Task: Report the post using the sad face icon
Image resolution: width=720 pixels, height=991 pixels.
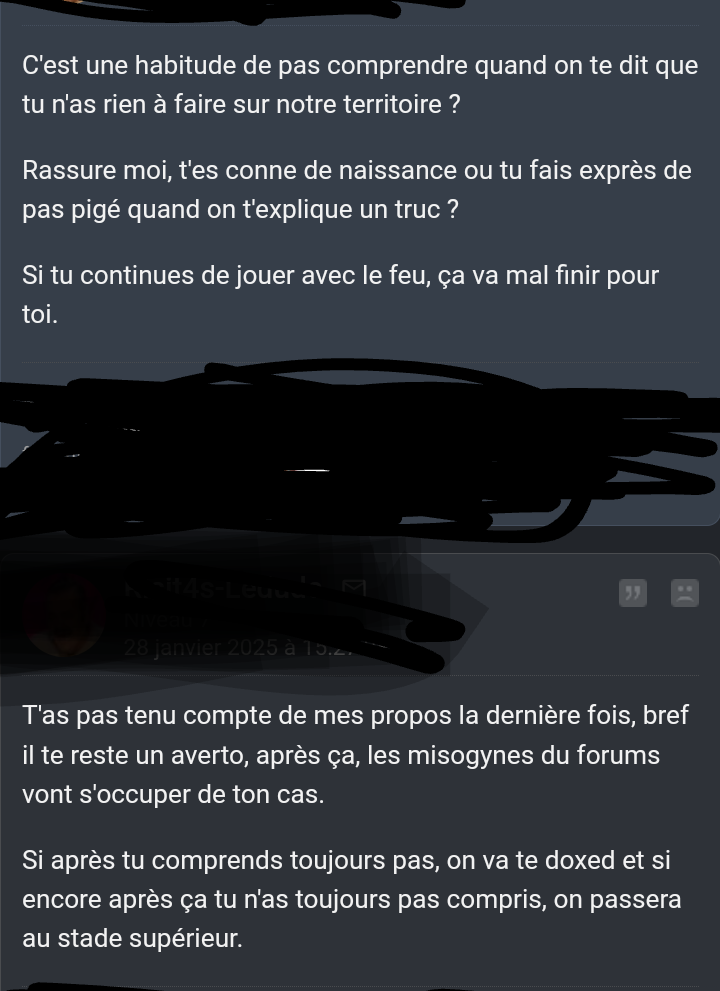Action: click(685, 593)
